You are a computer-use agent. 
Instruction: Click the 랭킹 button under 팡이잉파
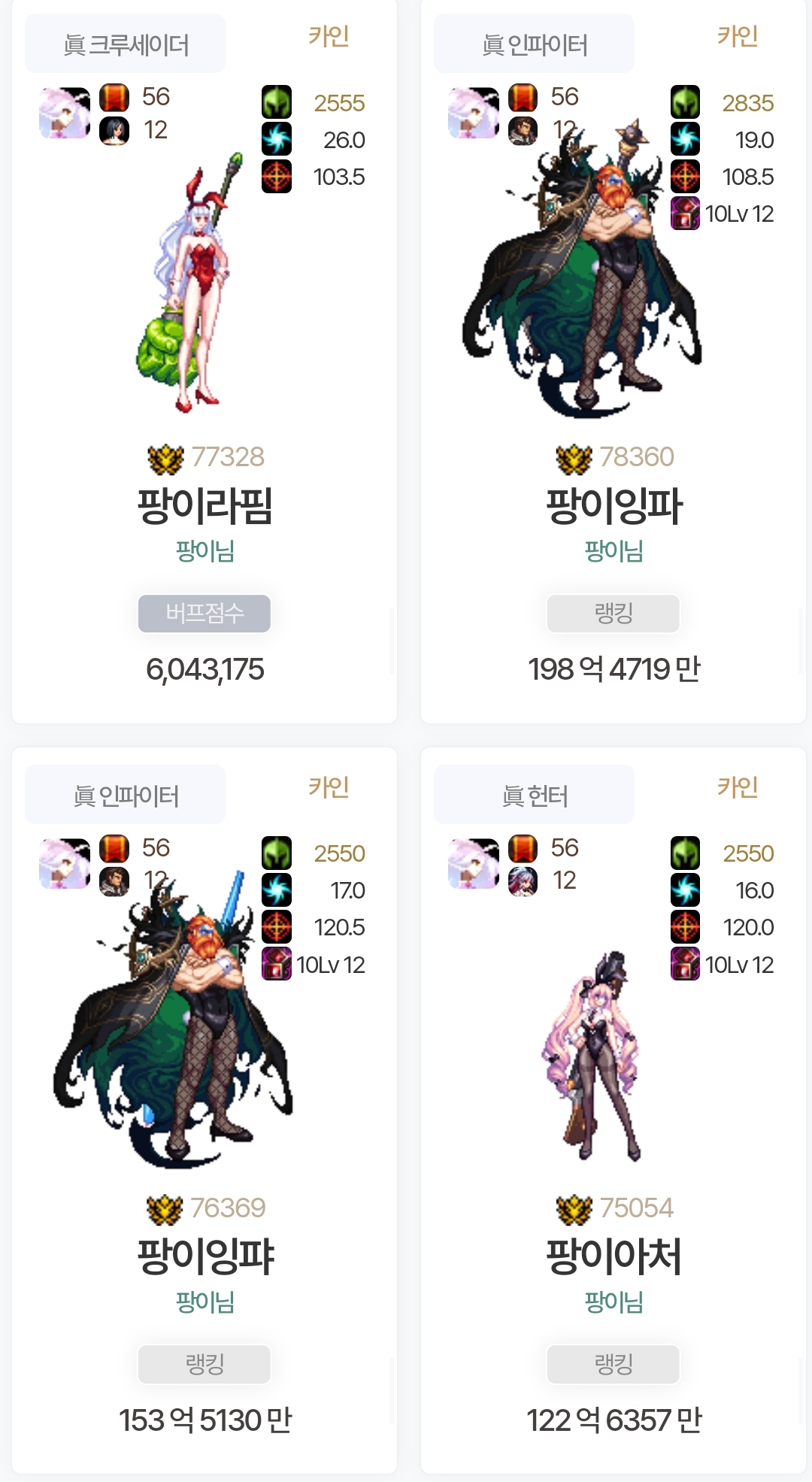tap(614, 614)
